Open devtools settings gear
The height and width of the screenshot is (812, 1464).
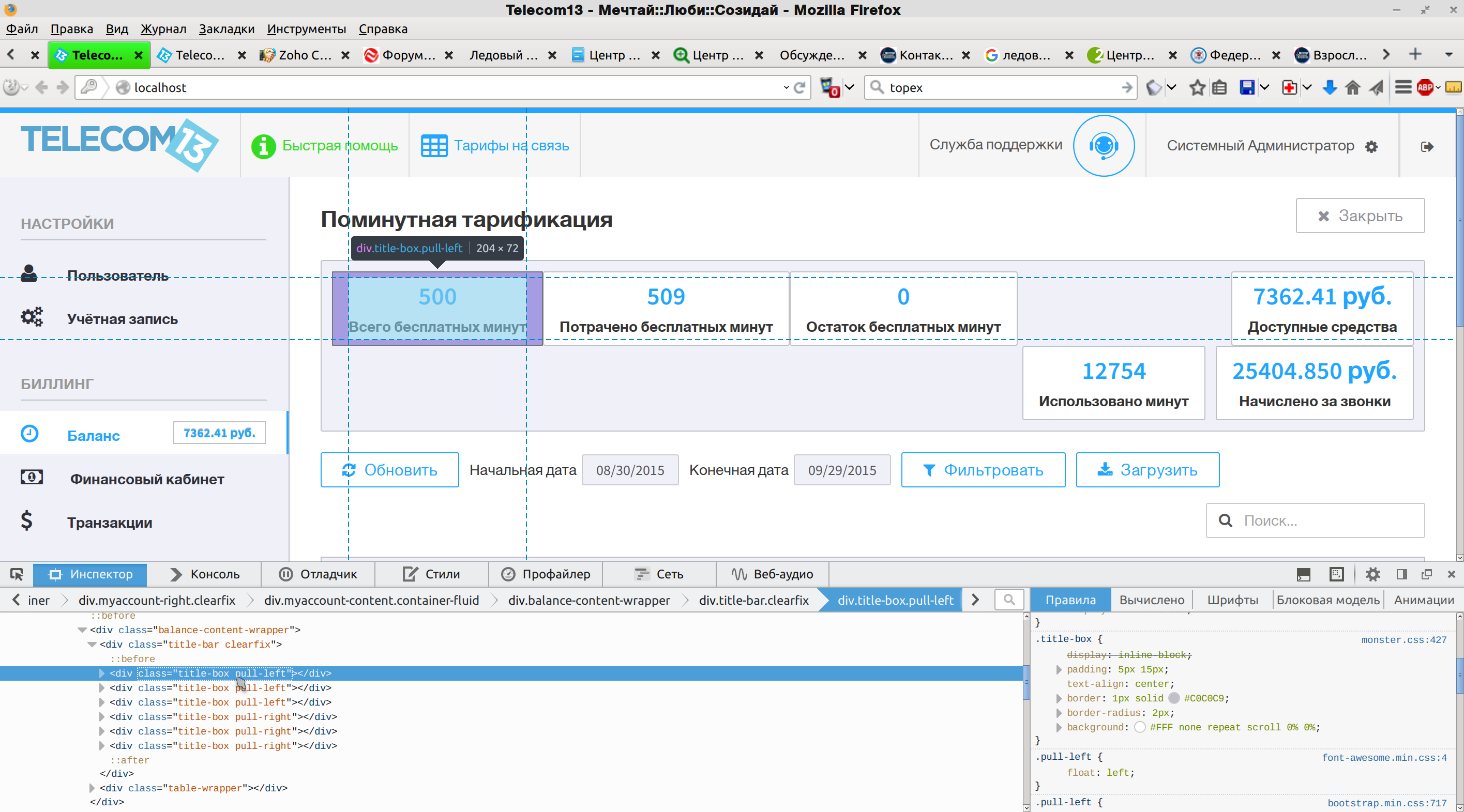pyautogui.click(x=1372, y=574)
